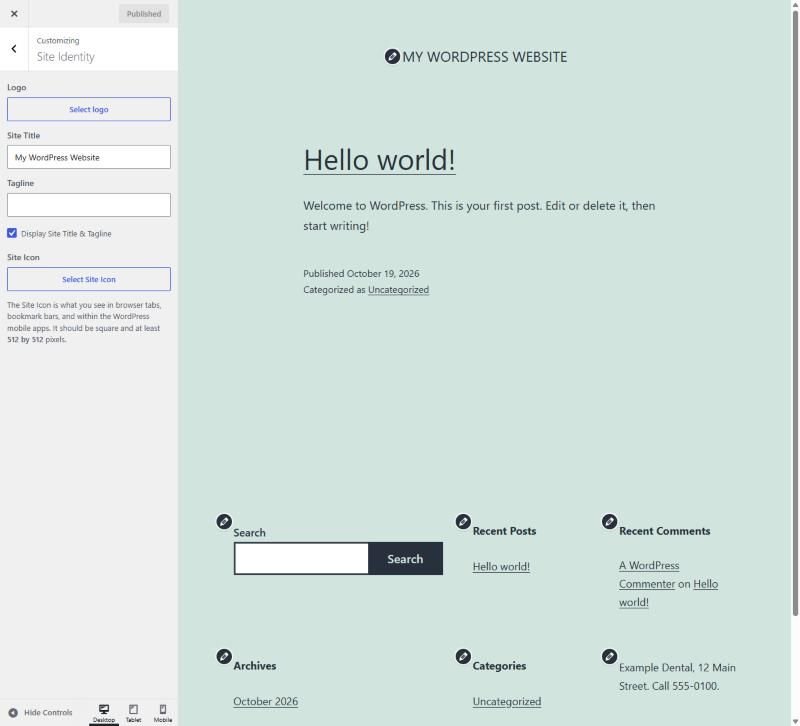Image resolution: width=800 pixels, height=726 pixels.
Task: Click the Site Icon description text
Action: pyautogui.click(x=84, y=322)
